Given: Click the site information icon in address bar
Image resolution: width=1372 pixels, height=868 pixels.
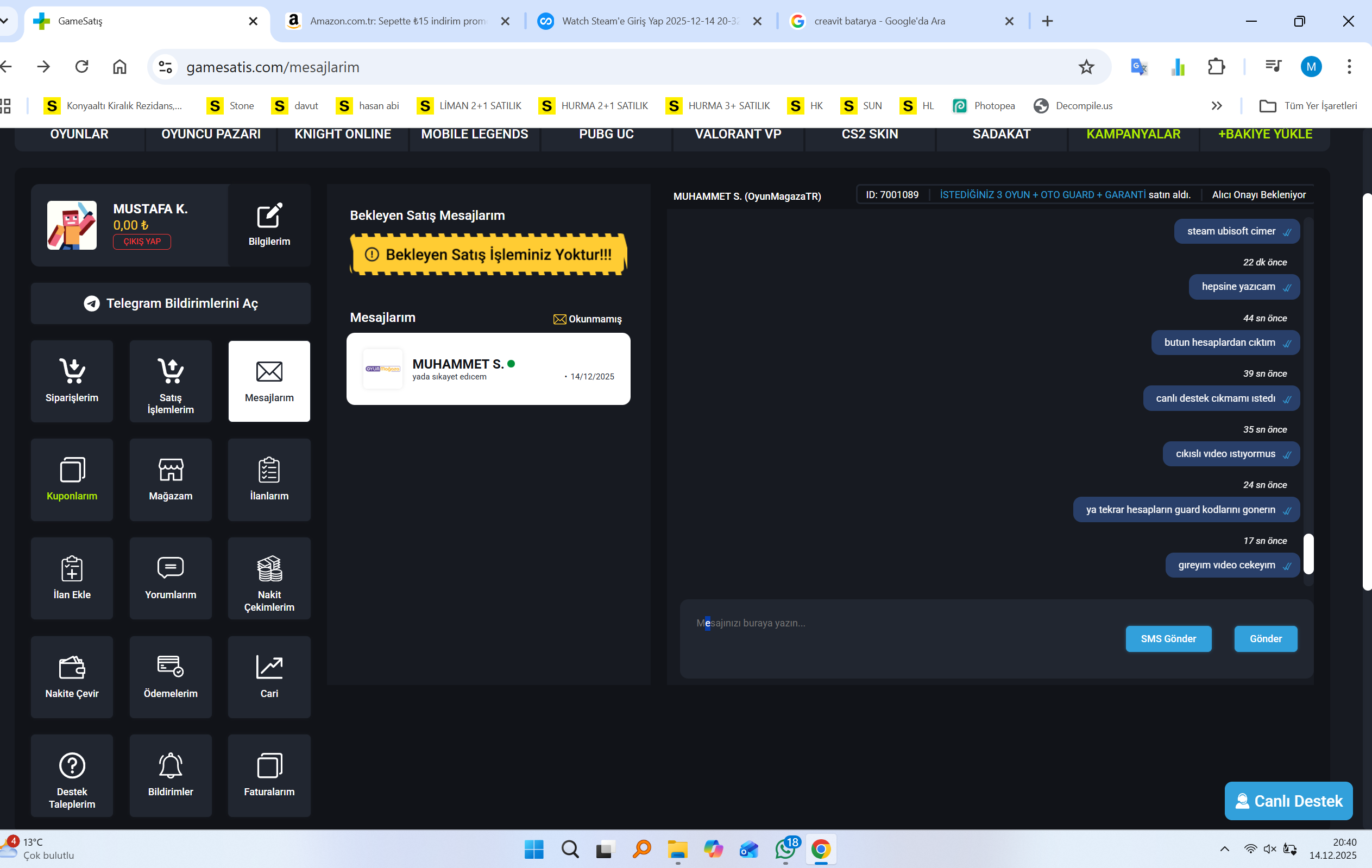Looking at the screenshot, I should point(165,67).
